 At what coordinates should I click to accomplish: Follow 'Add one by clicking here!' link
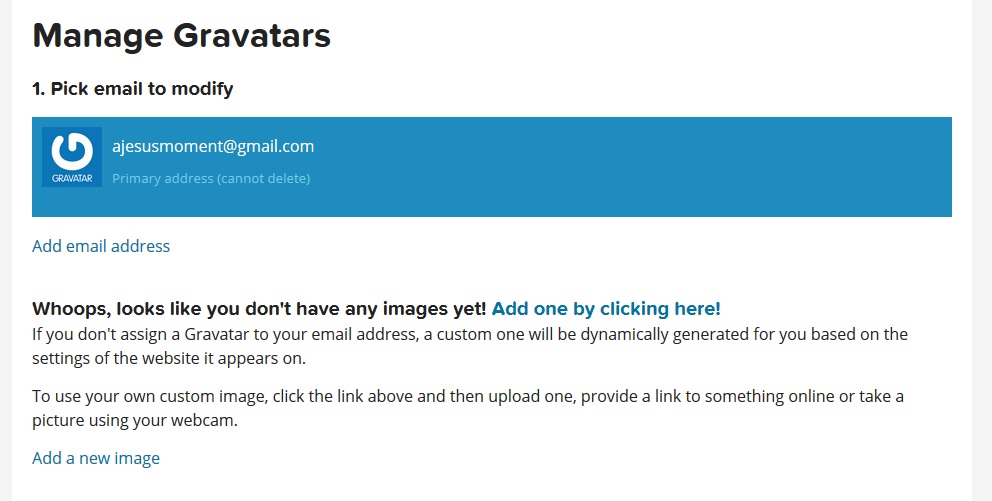pos(606,309)
